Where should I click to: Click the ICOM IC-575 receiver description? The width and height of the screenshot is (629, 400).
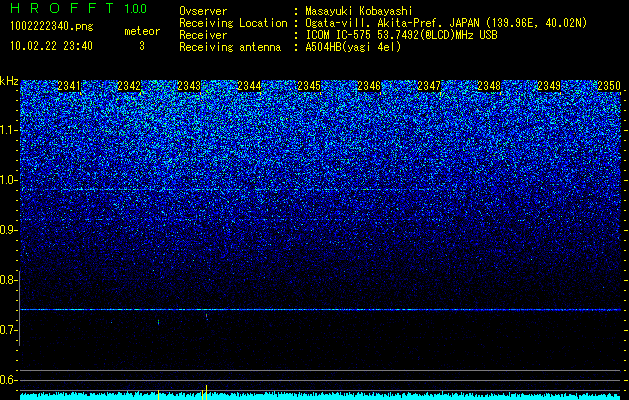pyautogui.click(x=402, y=35)
